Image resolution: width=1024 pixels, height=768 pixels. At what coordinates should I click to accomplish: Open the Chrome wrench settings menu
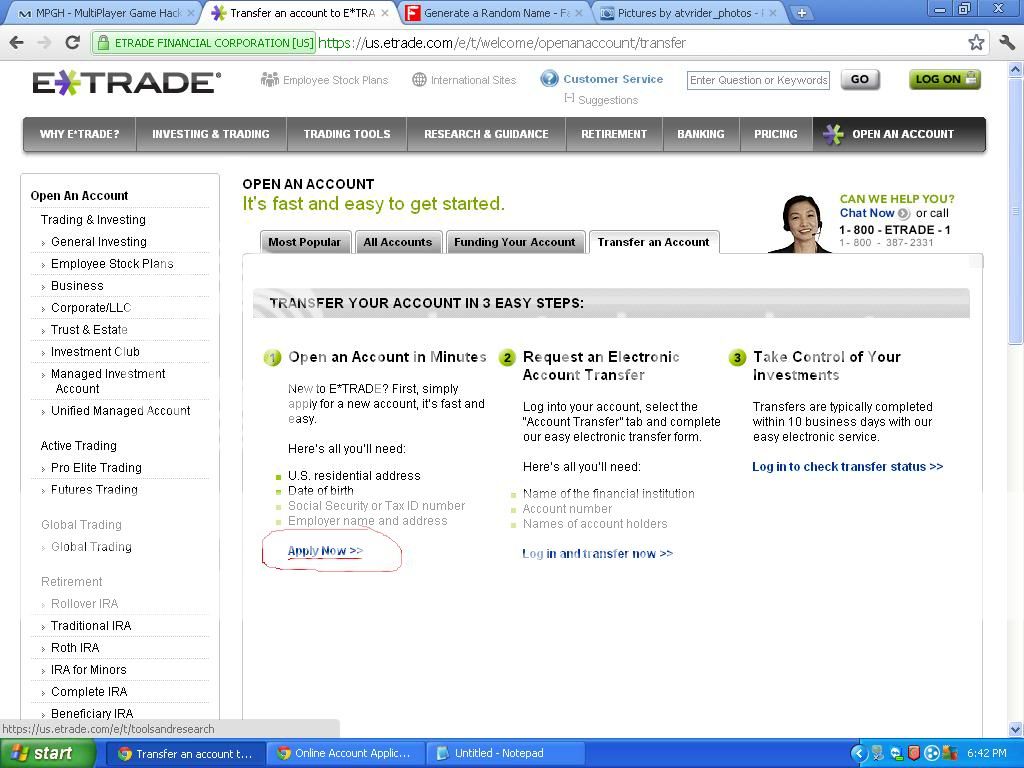1008,43
